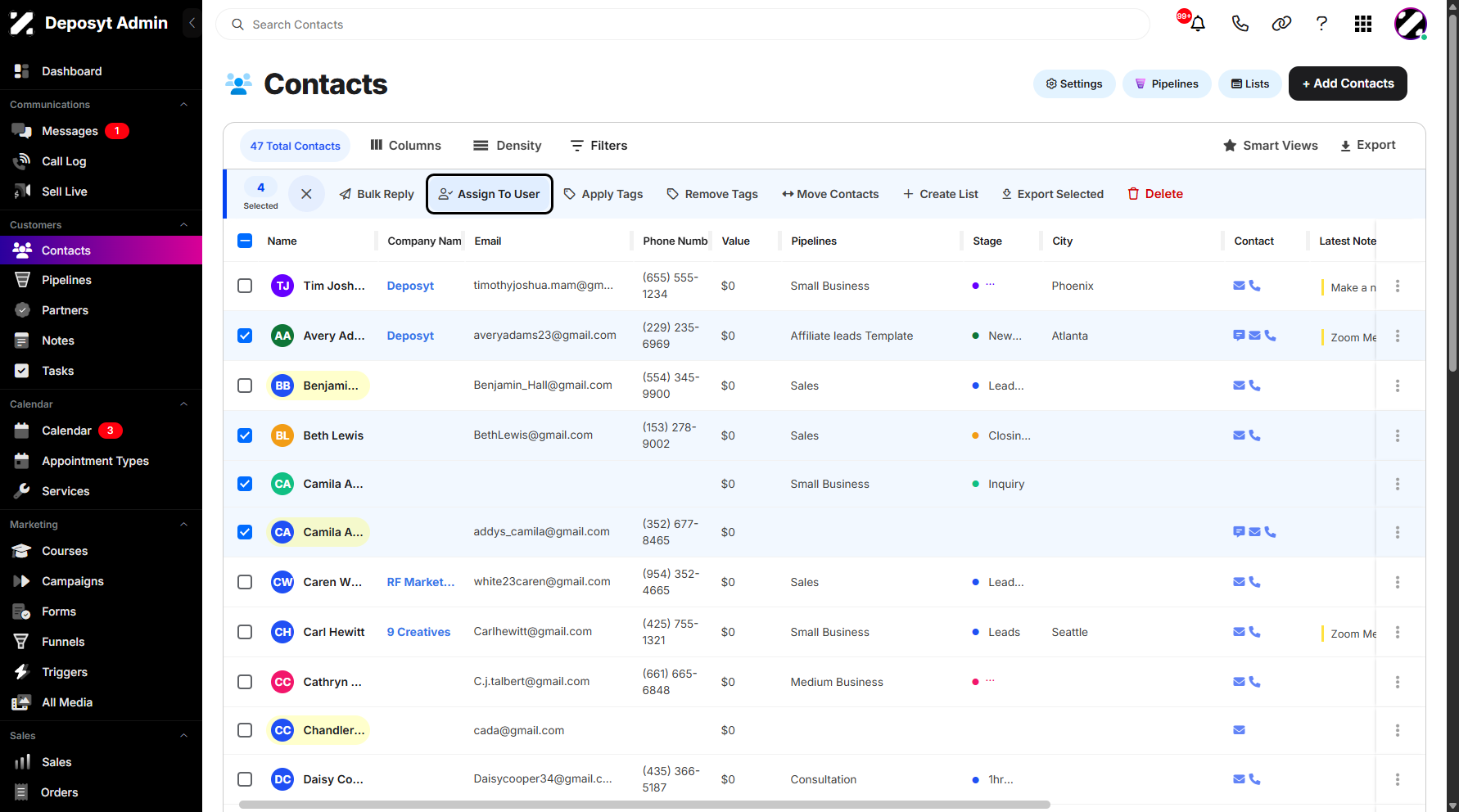This screenshot has width=1459, height=812.
Task: Uncheck the Beth Lewis row checkbox
Action: point(245,435)
